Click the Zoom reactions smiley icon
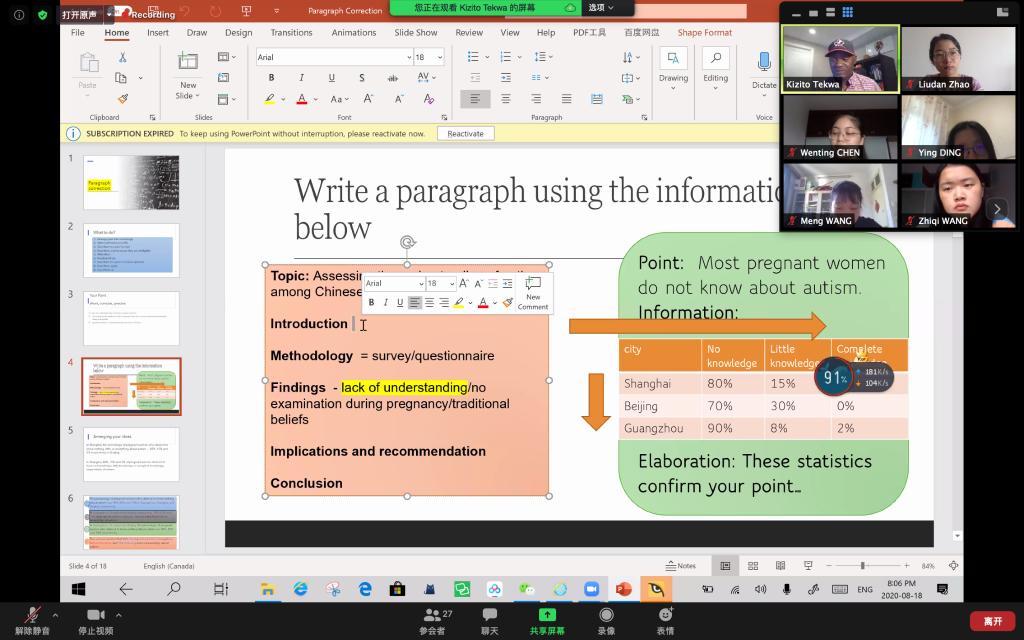Screen dimensions: 1024x640 [x=665, y=615]
